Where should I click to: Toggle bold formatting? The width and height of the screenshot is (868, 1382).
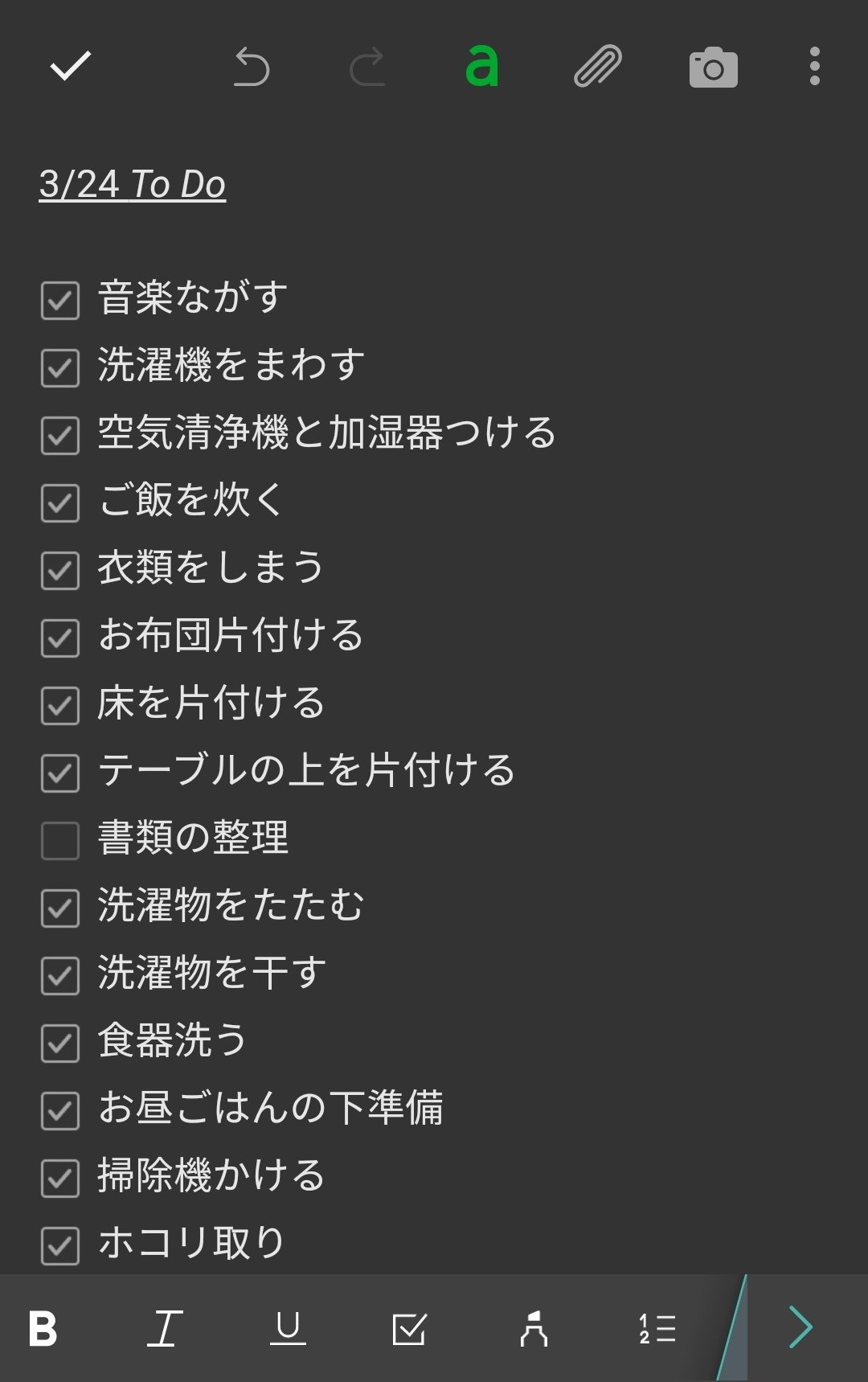tap(43, 1328)
